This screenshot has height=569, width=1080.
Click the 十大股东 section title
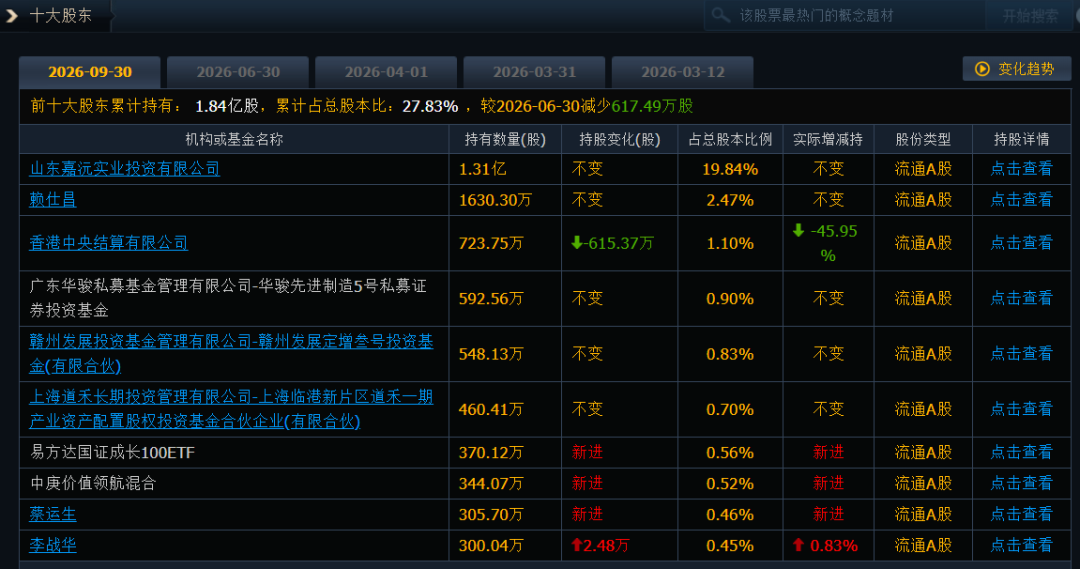pyautogui.click(x=61, y=15)
